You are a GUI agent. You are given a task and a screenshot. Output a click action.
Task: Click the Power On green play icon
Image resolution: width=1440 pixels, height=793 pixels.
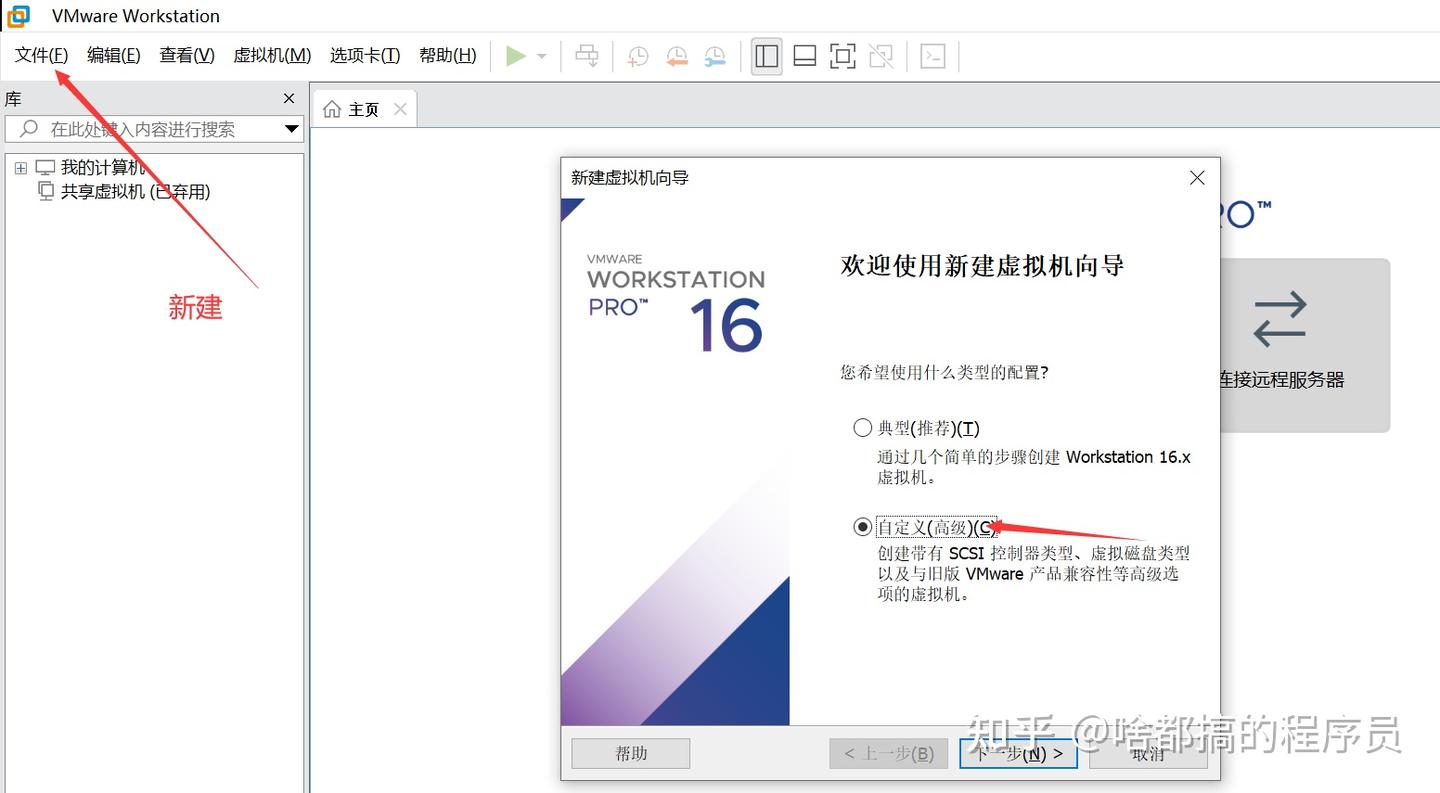pos(517,56)
